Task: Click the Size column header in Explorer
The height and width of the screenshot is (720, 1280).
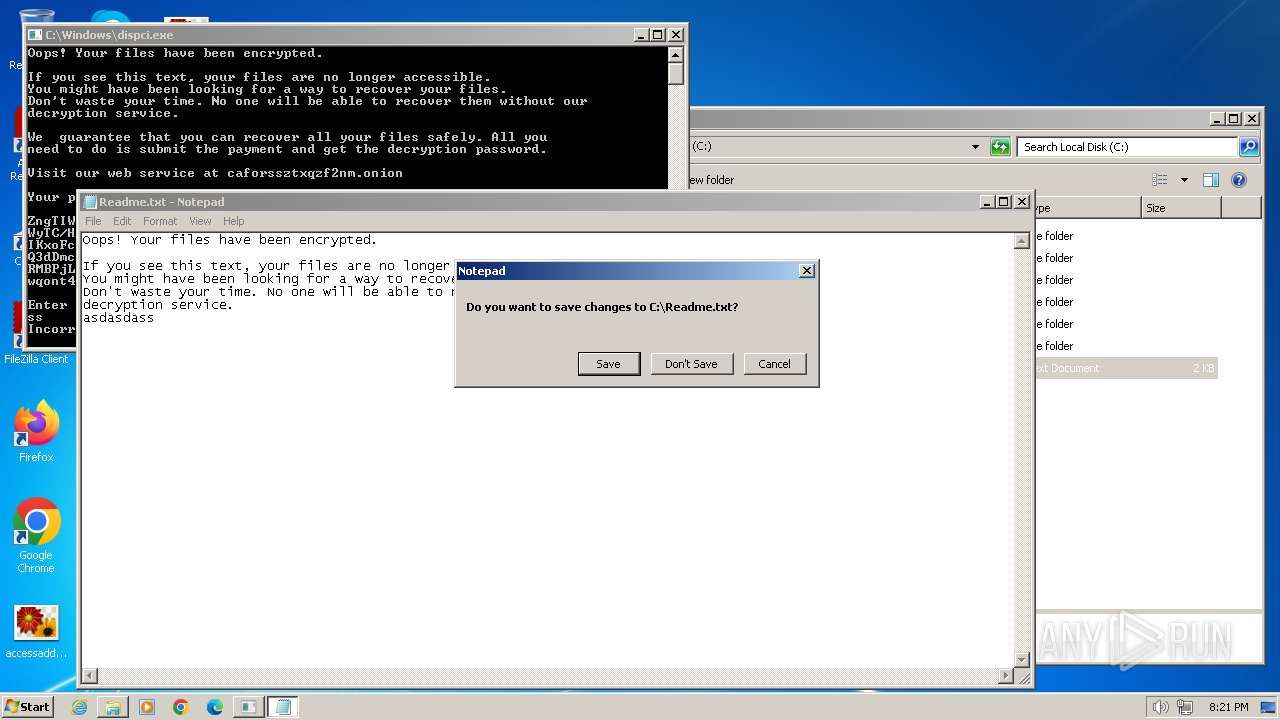Action: tap(1181, 208)
